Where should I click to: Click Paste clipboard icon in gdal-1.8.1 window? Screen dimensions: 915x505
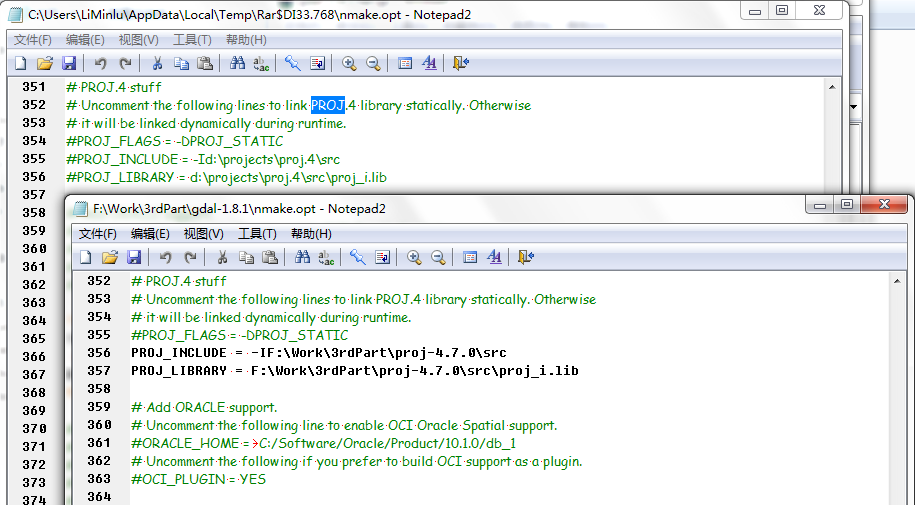[x=270, y=257]
